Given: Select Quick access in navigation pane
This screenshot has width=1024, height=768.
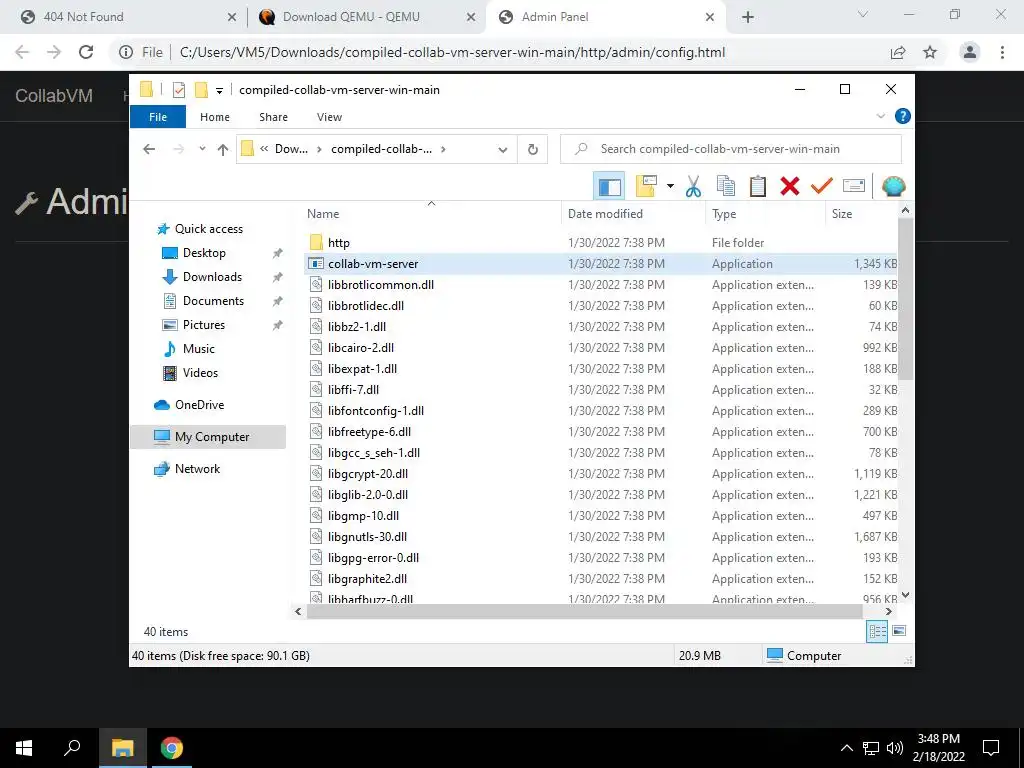Looking at the screenshot, I should point(208,229).
